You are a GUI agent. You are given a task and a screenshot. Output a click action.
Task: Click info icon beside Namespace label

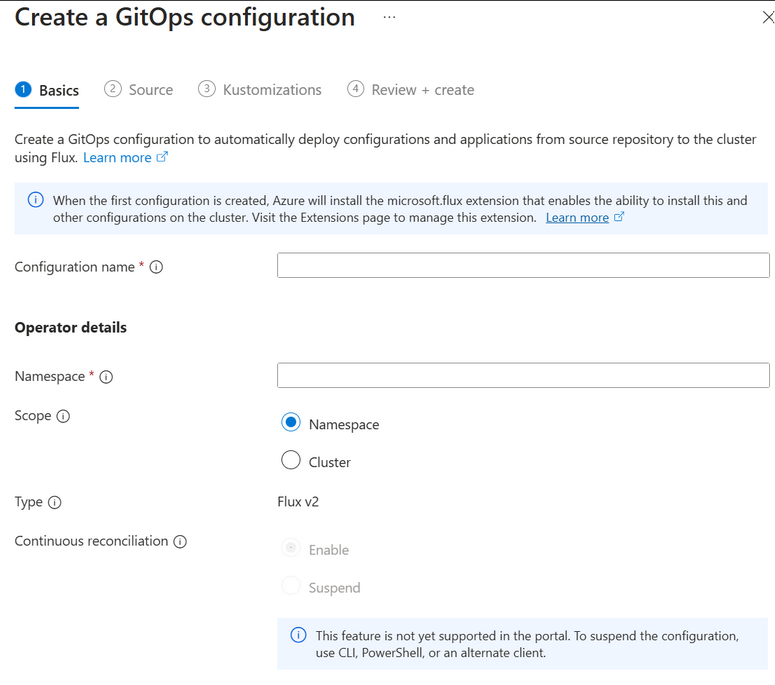[106, 377]
